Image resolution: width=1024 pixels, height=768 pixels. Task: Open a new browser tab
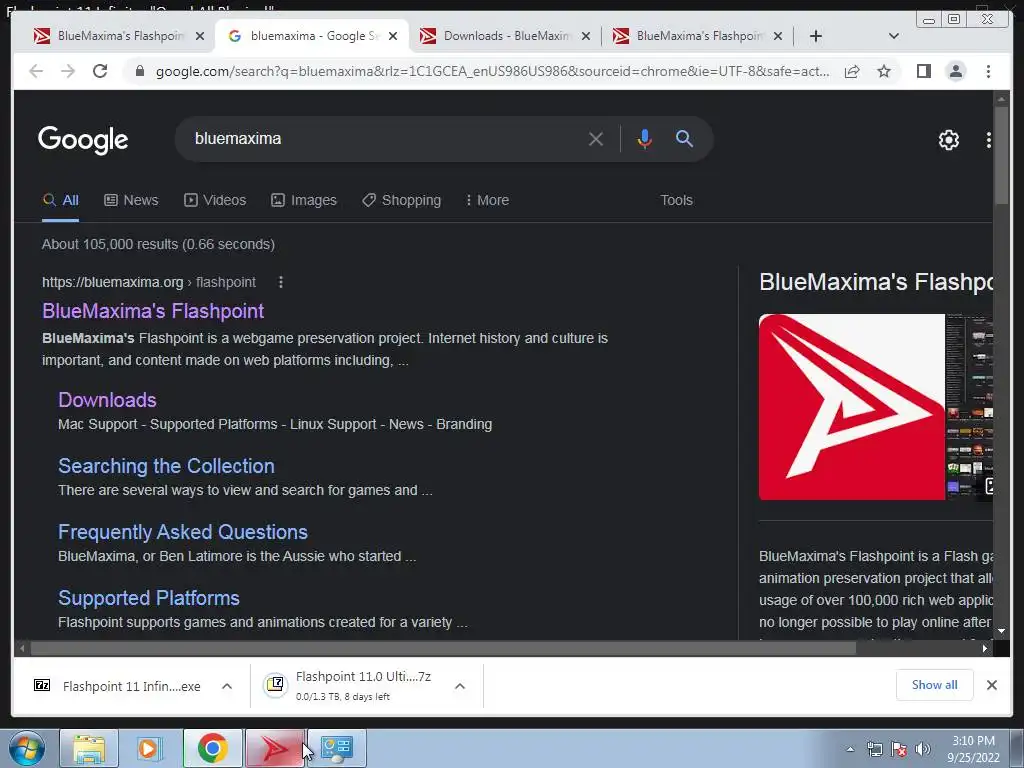[x=816, y=36]
